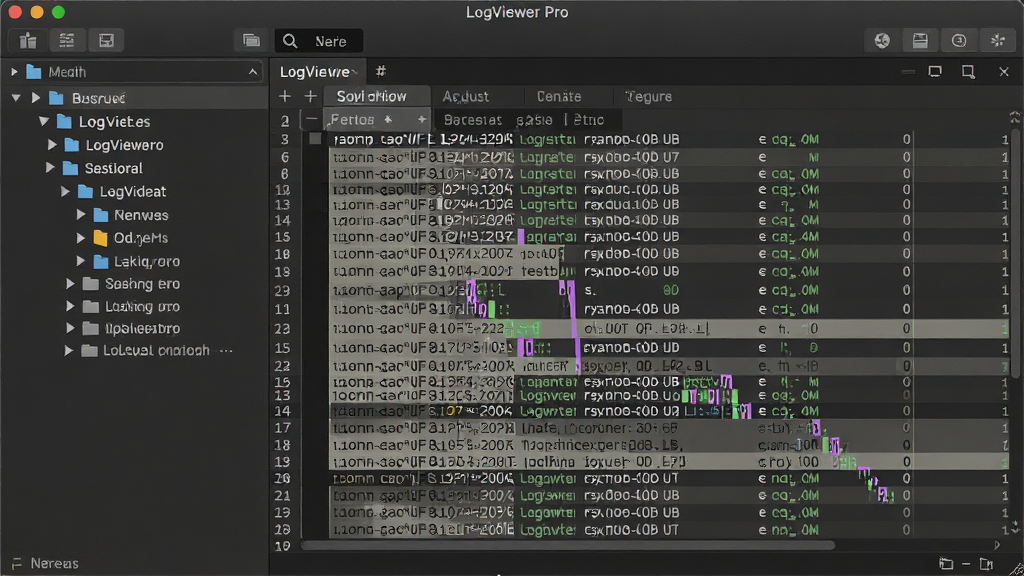Screen dimensions: 1024x576
Task: Click the Bacestat column label
Action: pos(473,120)
